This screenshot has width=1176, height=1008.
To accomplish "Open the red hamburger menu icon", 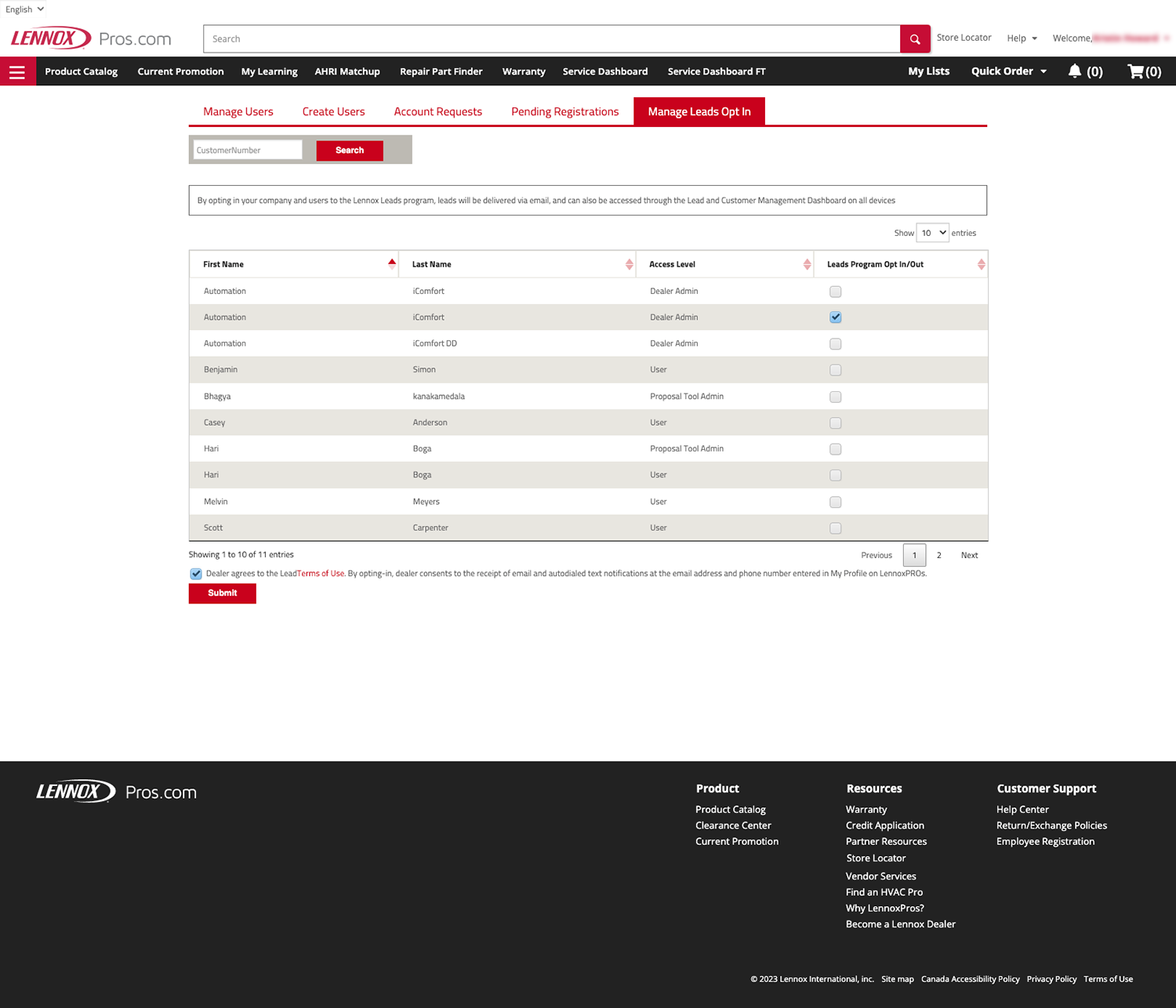I will point(17,71).
